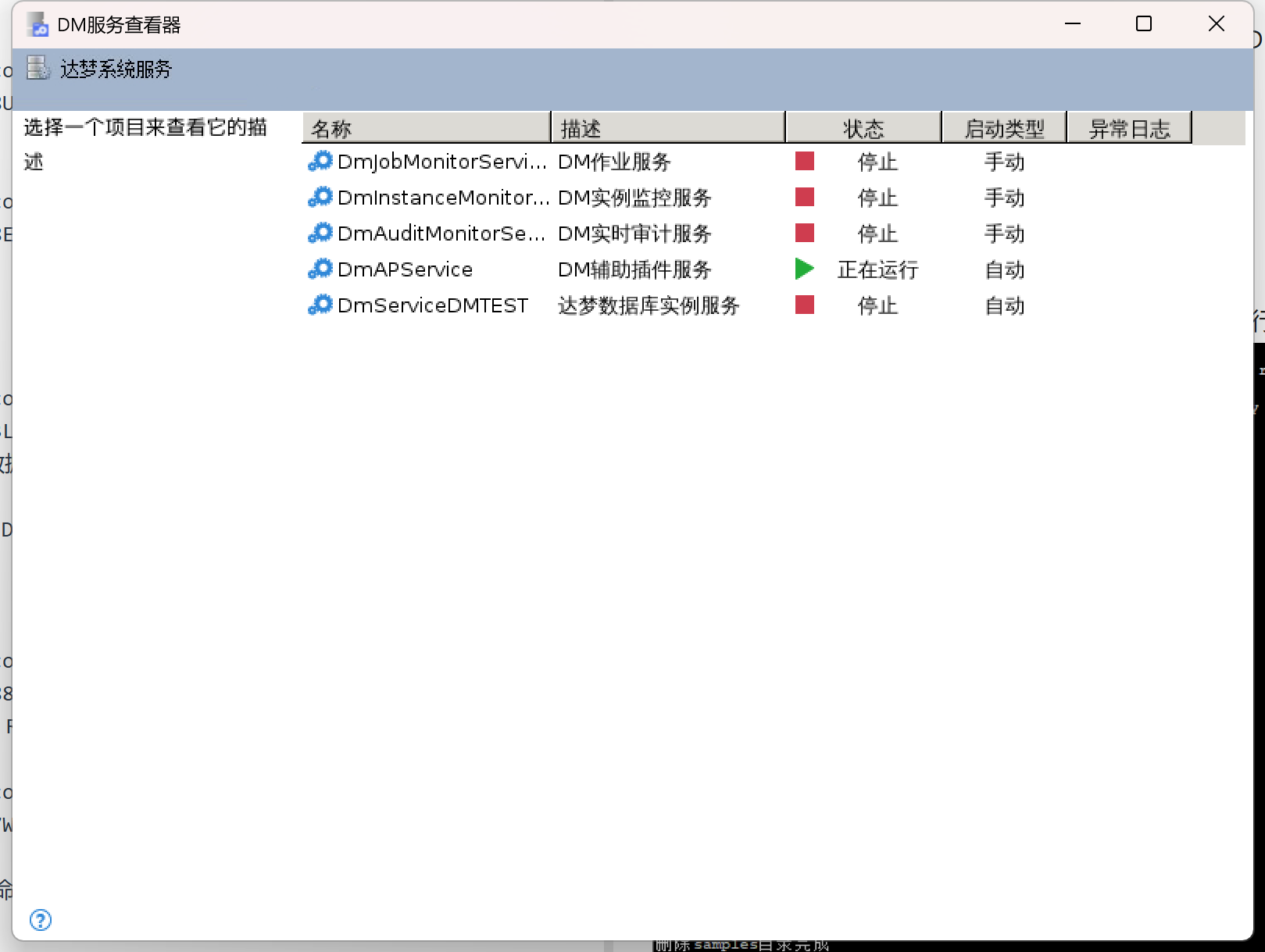The height and width of the screenshot is (952, 1265).
Task: Sort by the 启动类型 column header
Action: point(1004,127)
